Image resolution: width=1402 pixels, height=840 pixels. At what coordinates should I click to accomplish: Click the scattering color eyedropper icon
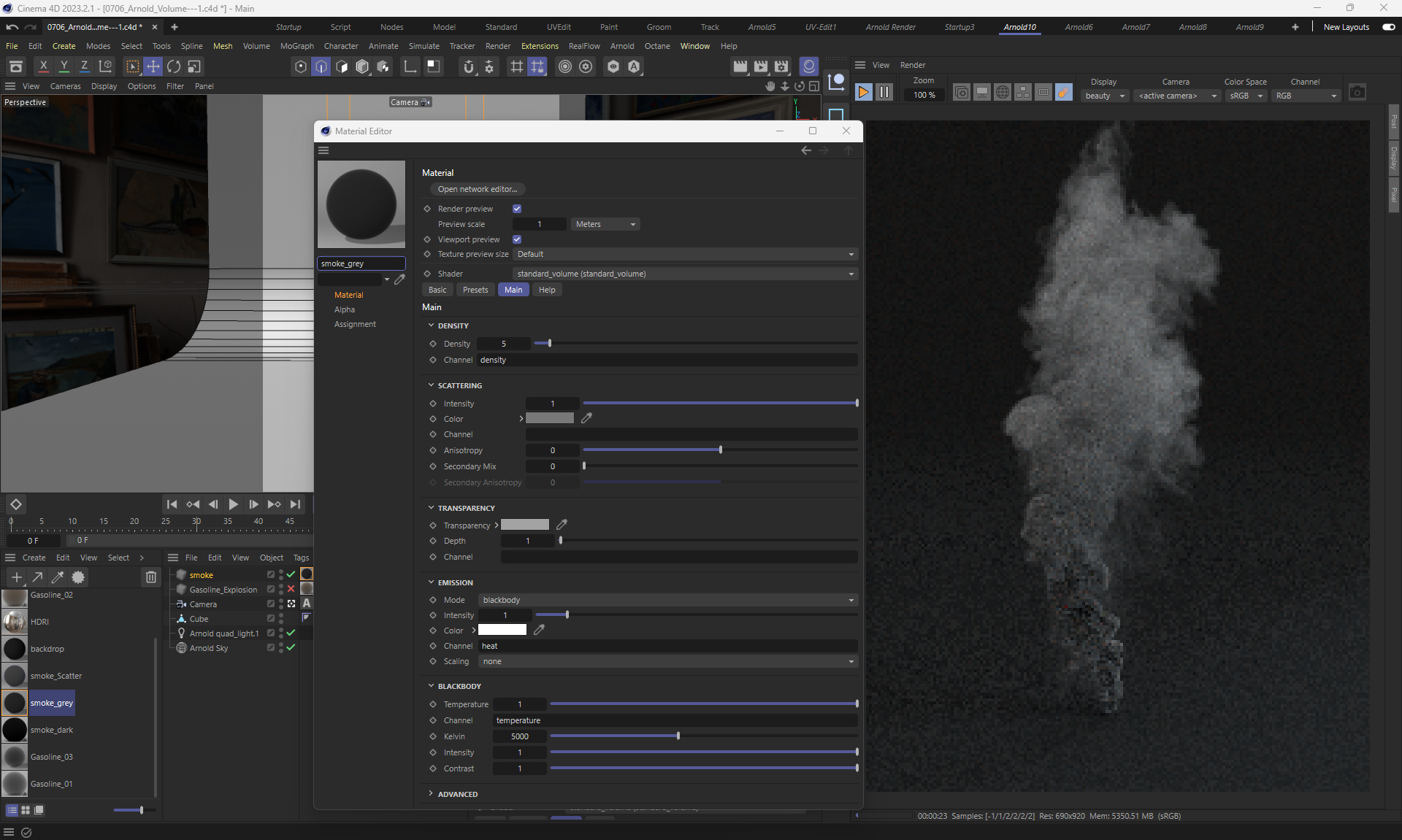pos(586,418)
